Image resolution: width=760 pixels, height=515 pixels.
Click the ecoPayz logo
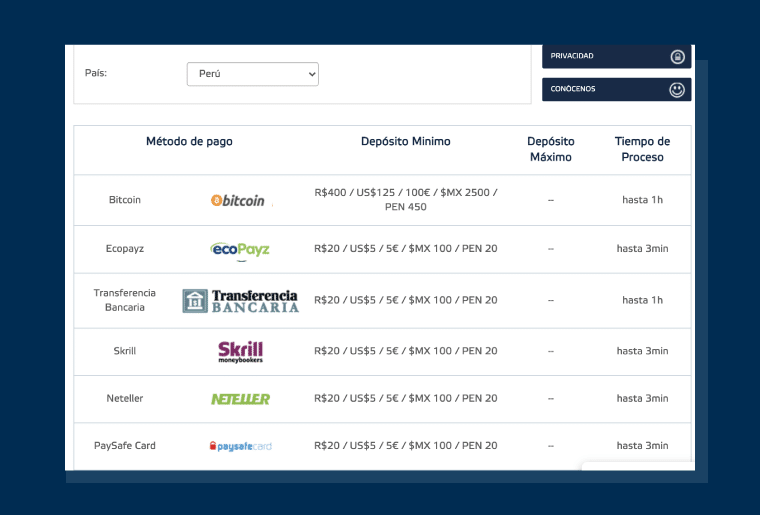click(240, 250)
